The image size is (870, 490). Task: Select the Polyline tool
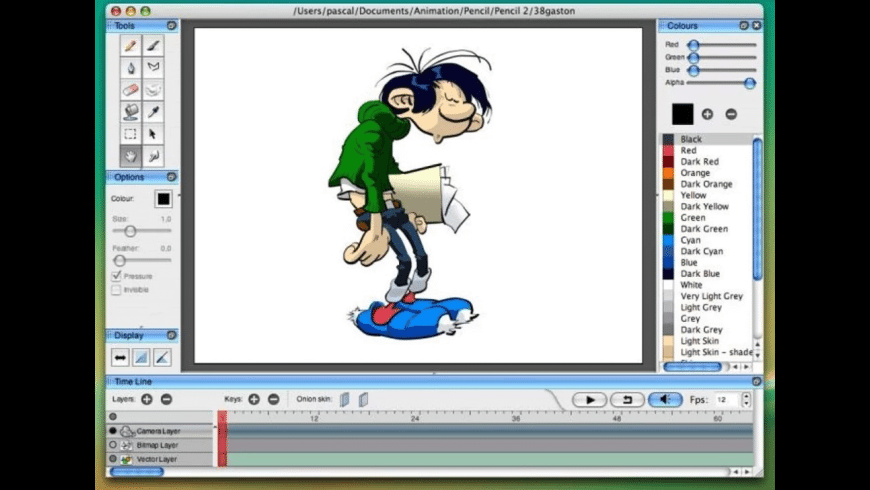click(x=154, y=68)
